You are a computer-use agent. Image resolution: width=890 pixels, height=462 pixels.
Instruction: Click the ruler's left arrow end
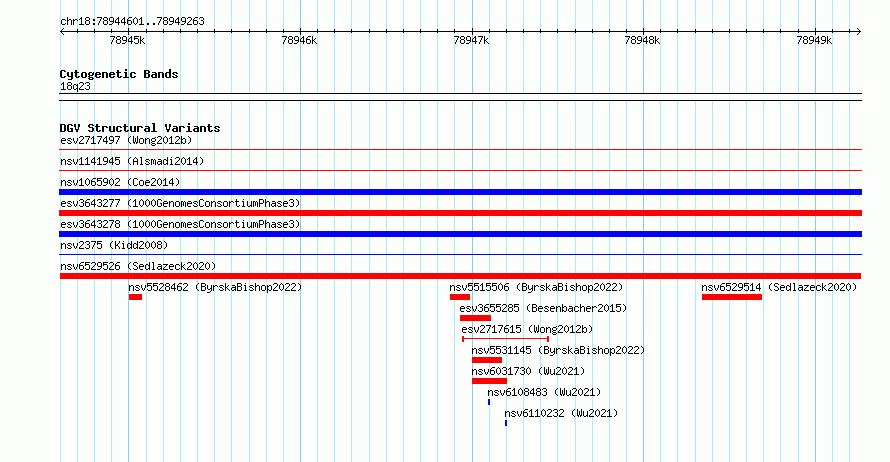pos(62,32)
